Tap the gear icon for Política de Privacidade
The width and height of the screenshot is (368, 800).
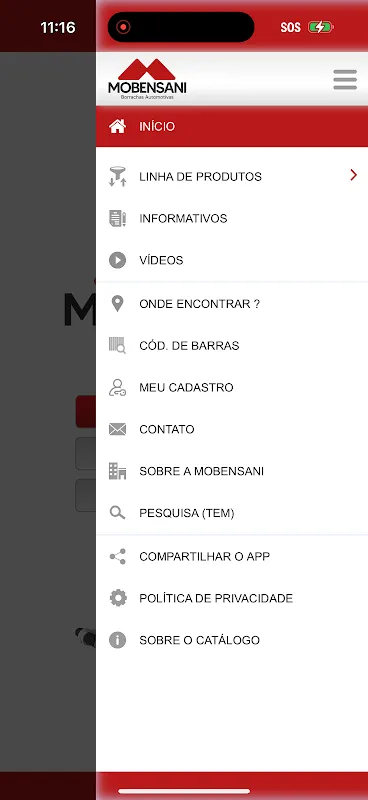118,598
